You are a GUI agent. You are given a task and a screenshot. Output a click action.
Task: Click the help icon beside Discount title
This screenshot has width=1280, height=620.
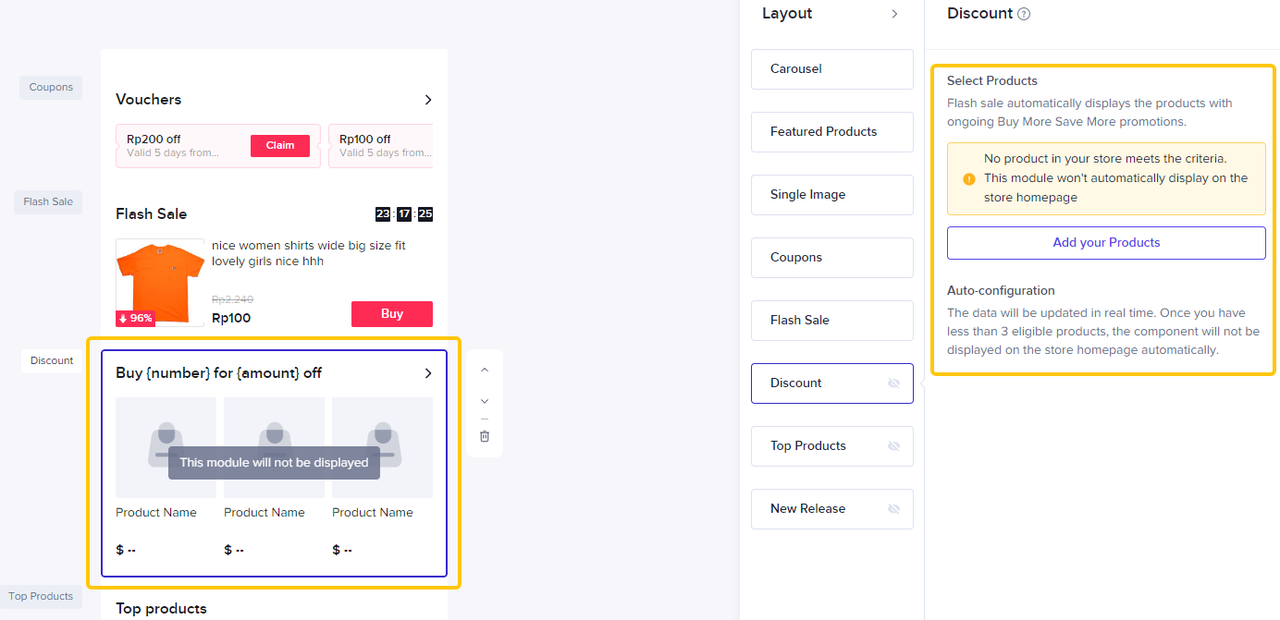pyautogui.click(x=1023, y=14)
